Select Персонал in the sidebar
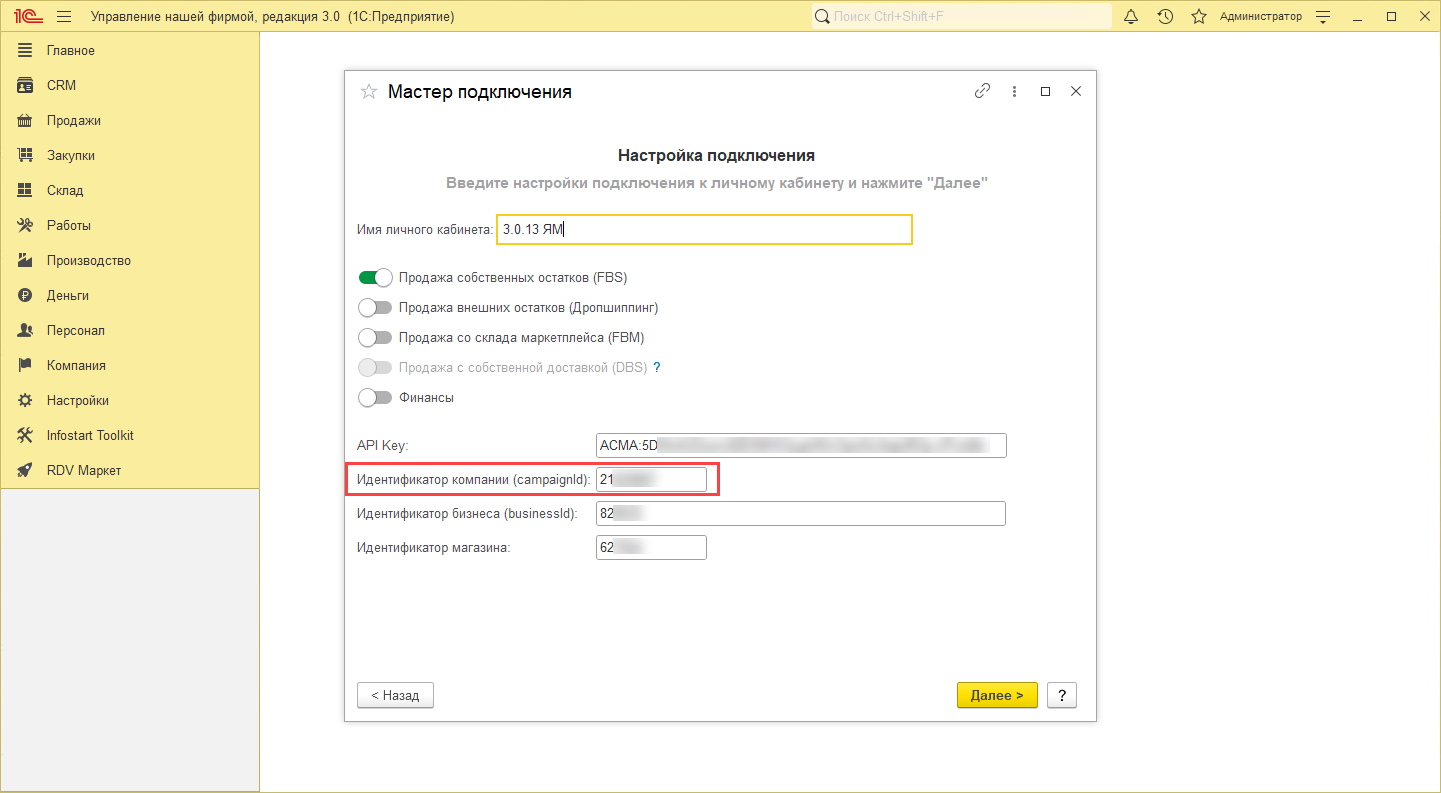Screen dimensions: 1441x793 click(x=130, y=330)
